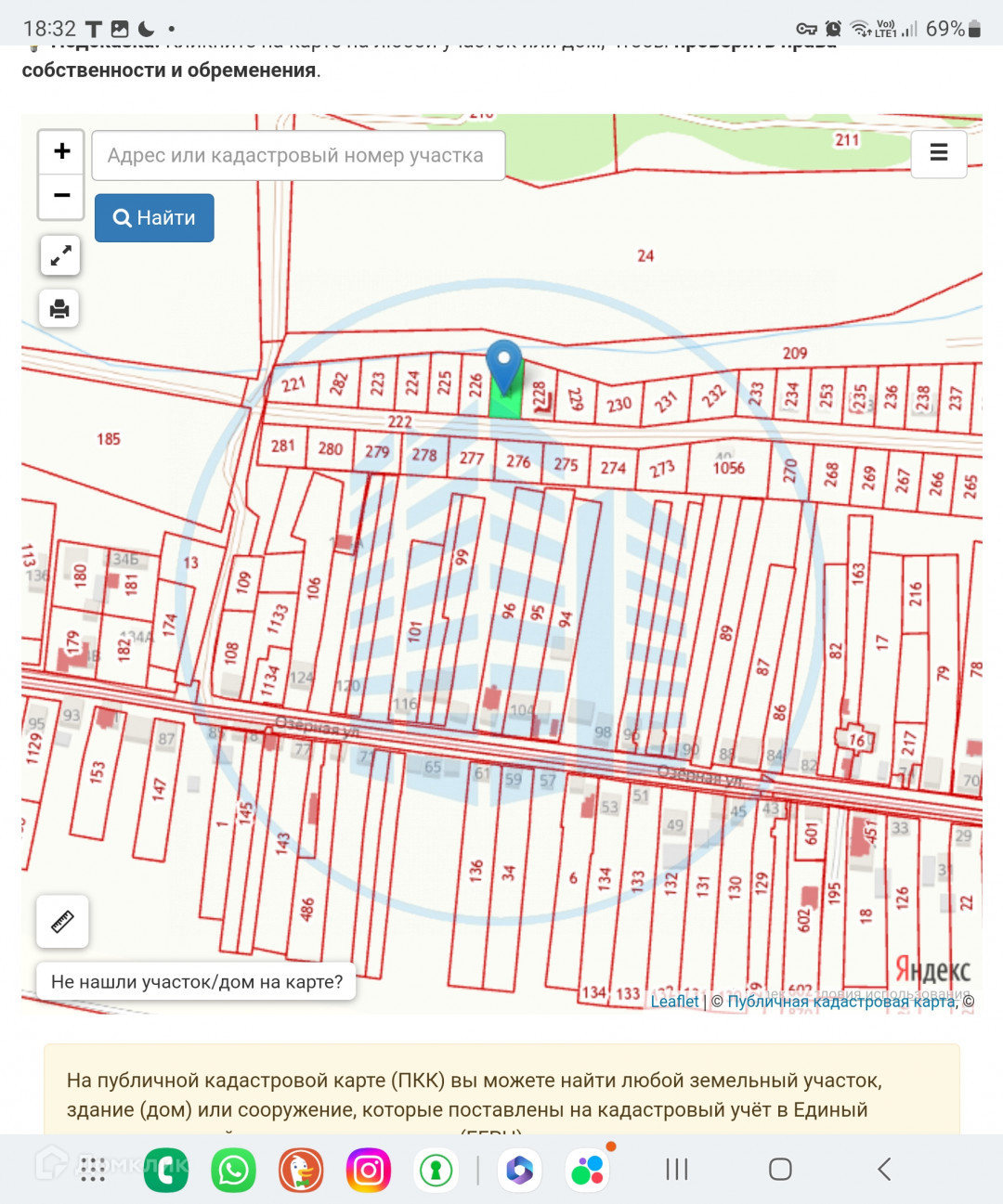Screen dimensions: 1003x1204
Task: Activate the ruler measurement tool
Action: [62, 922]
